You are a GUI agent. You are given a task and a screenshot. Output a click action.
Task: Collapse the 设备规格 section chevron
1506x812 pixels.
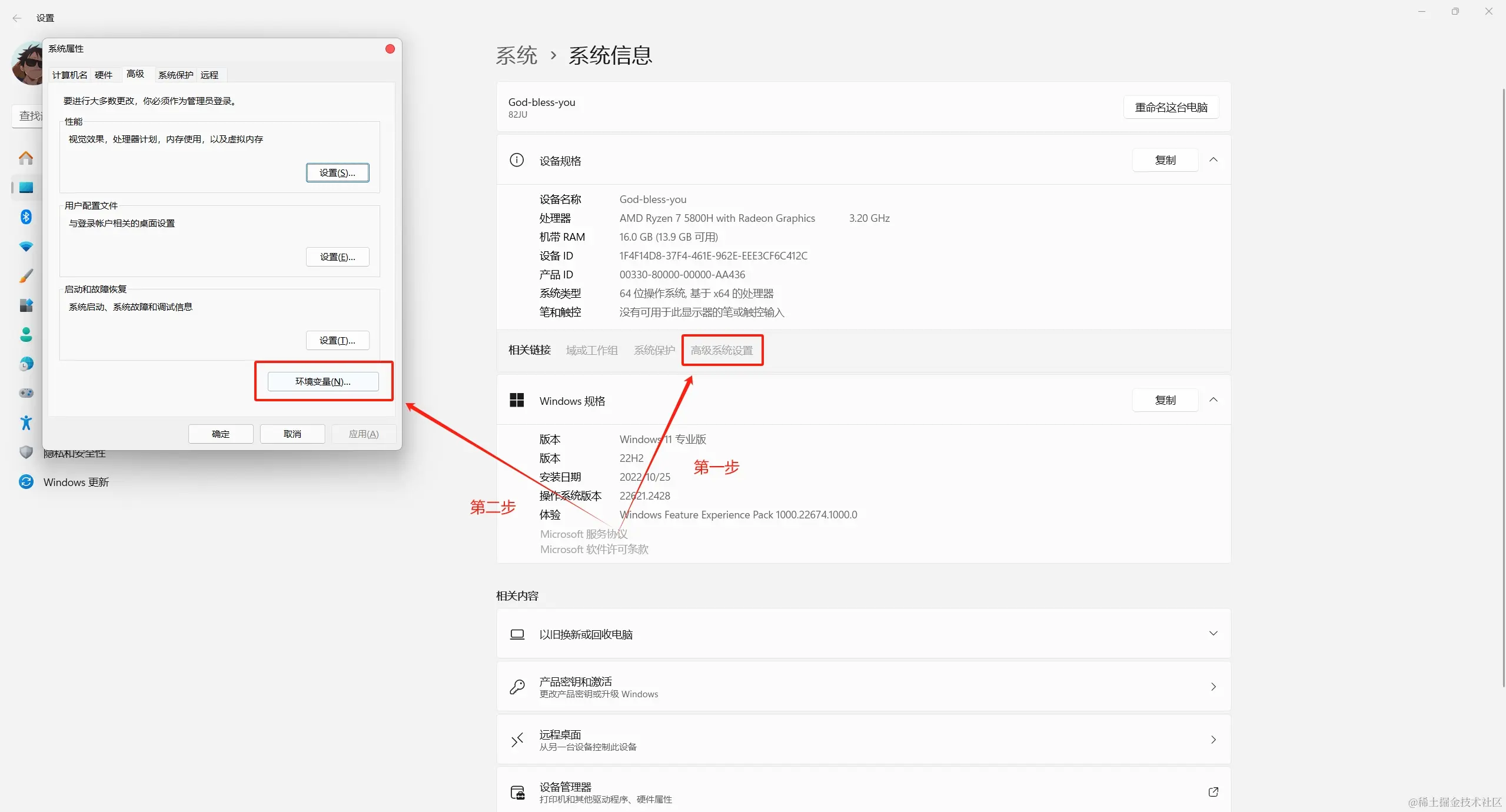coord(1213,160)
